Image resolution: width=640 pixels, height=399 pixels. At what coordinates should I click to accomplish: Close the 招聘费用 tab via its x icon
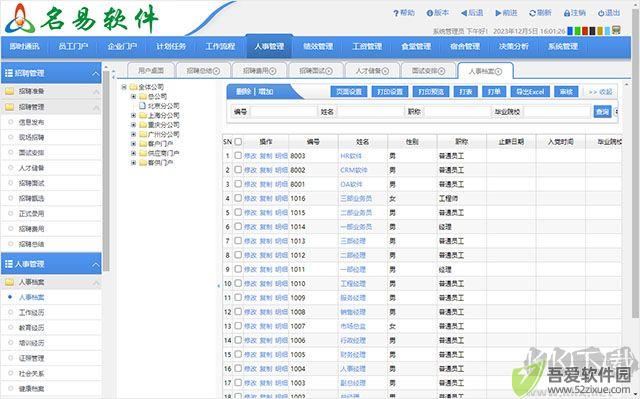pyautogui.click(x=273, y=71)
